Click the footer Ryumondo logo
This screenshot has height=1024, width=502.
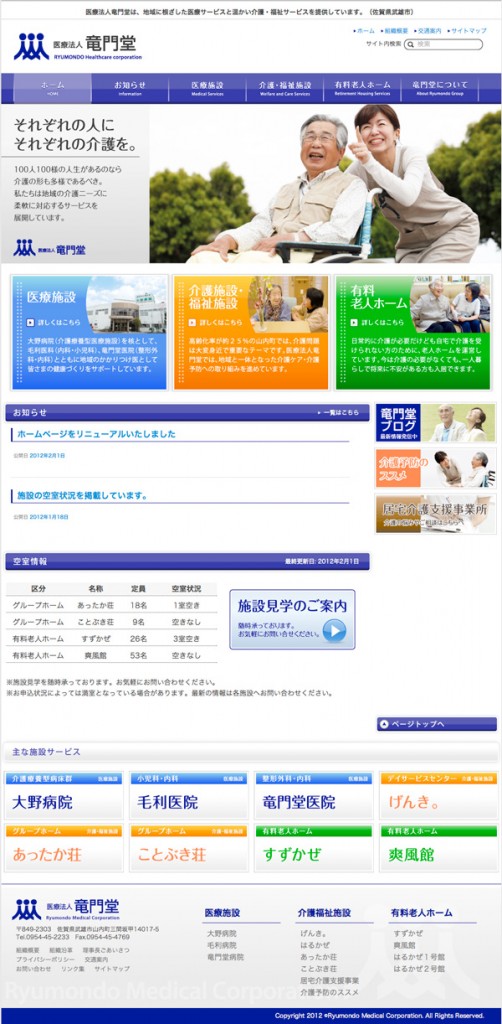pyautogui.click(x=65, y=909)
